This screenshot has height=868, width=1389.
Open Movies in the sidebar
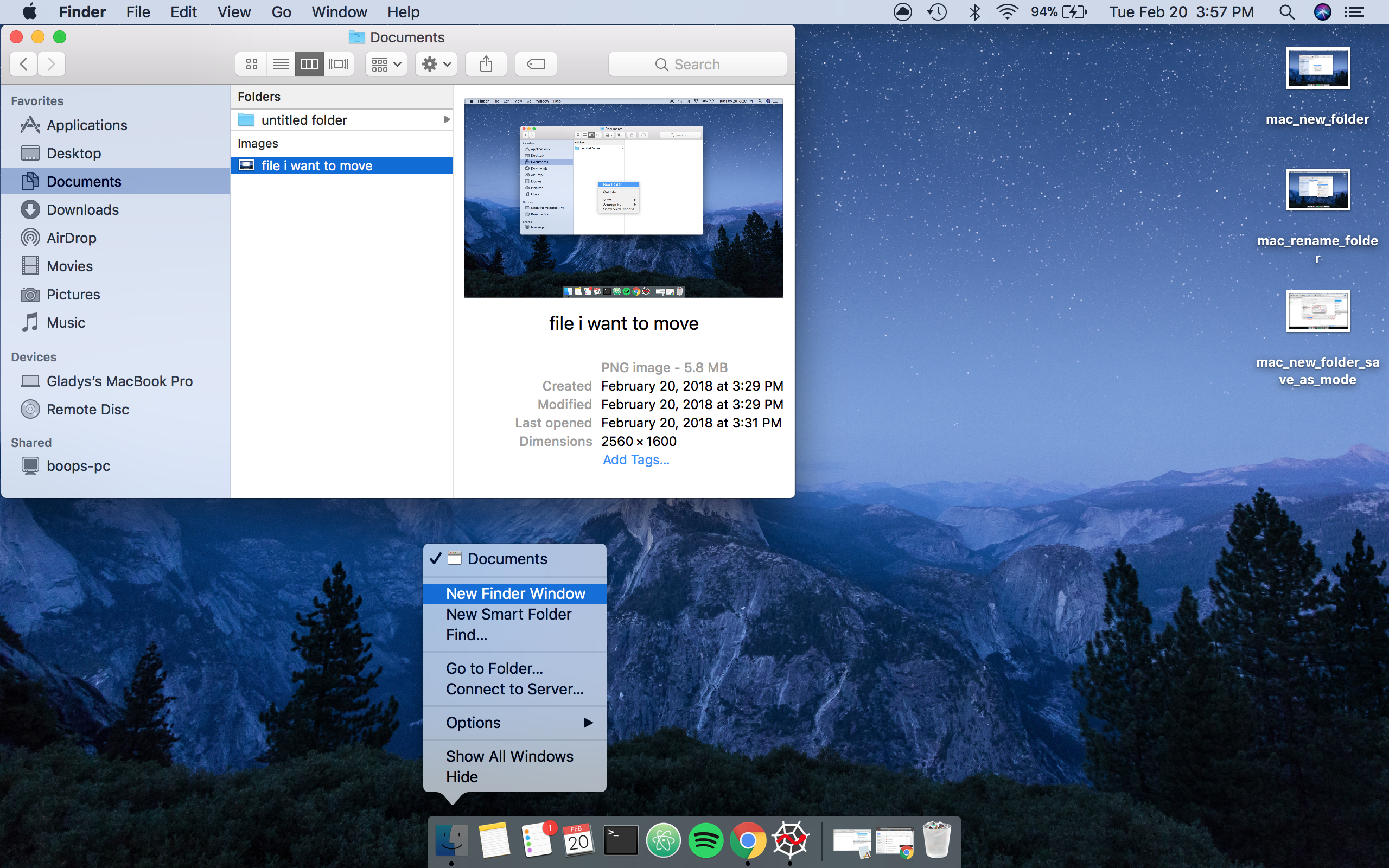point(116,266)
